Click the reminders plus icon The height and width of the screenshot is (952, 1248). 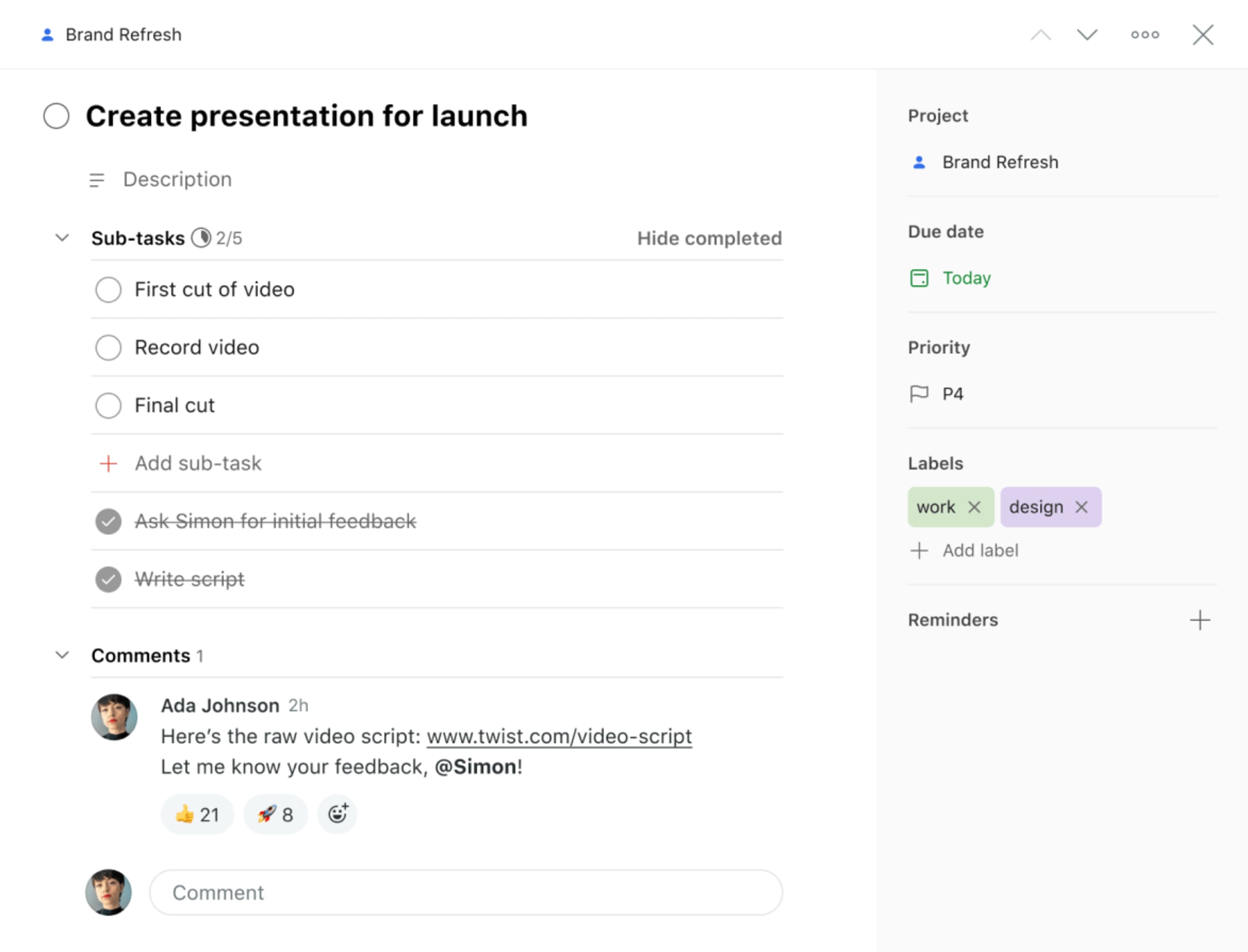[1200, 619]
